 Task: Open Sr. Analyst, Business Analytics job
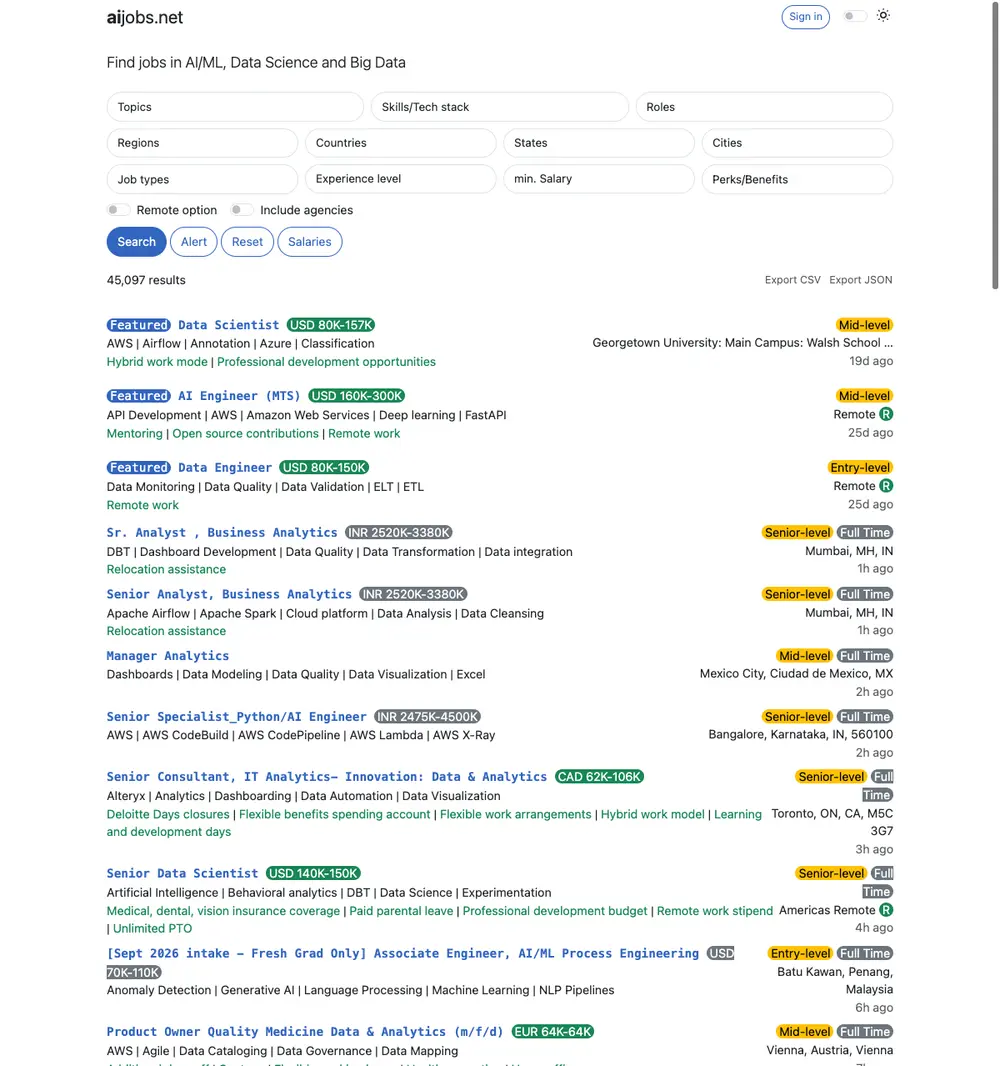click(222, 532)
